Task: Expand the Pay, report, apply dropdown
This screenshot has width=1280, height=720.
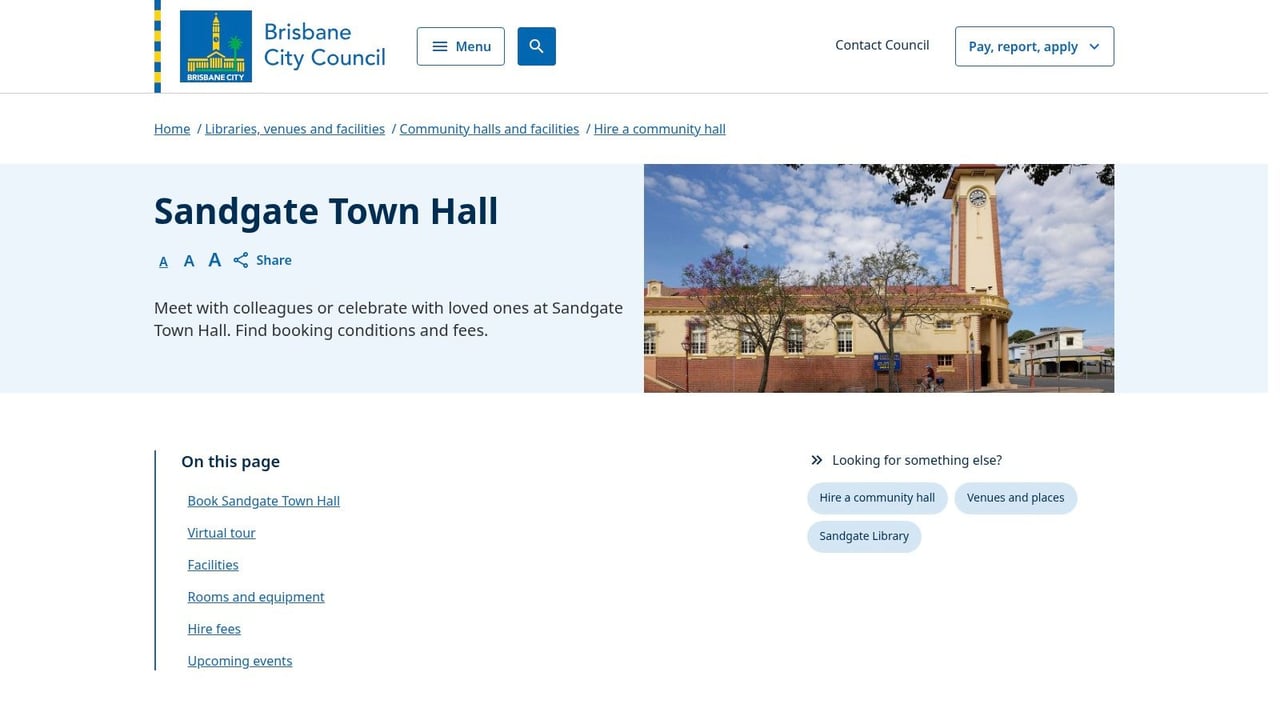Action: pos(1034,46)
